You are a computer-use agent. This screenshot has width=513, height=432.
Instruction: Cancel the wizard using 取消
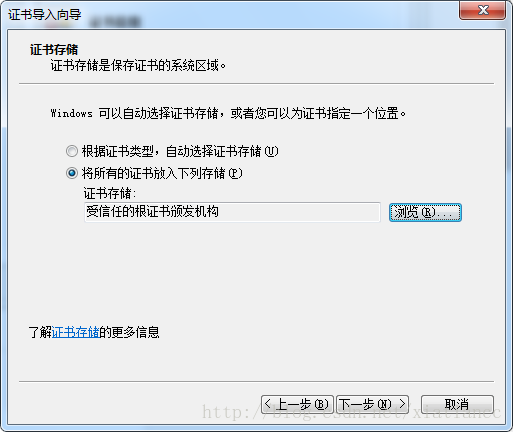pyautogui.click(x=457, y=404)
